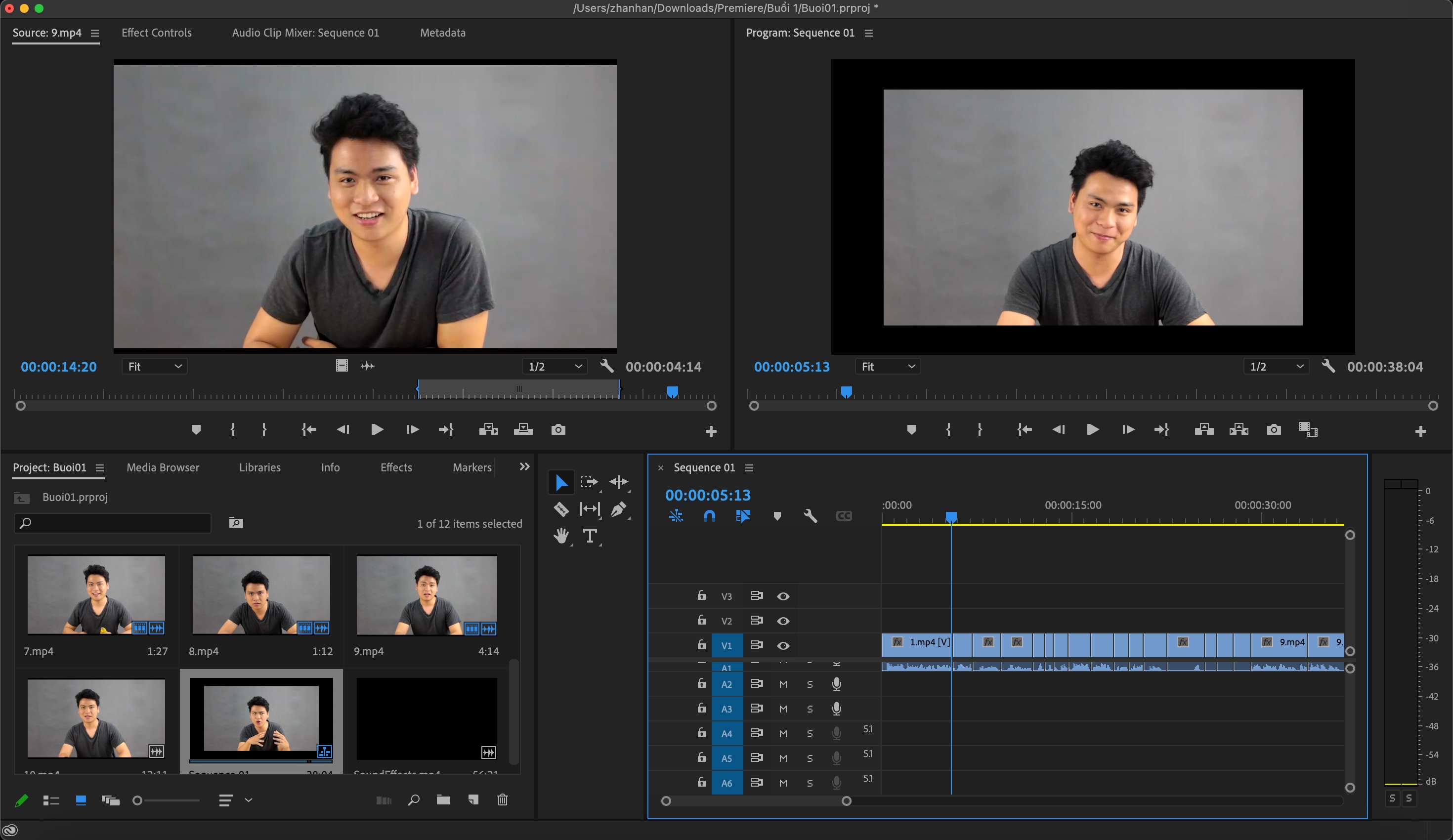Click Overwrite button in Source monitor
This screenshot has height=840, width=1453.
523,429
